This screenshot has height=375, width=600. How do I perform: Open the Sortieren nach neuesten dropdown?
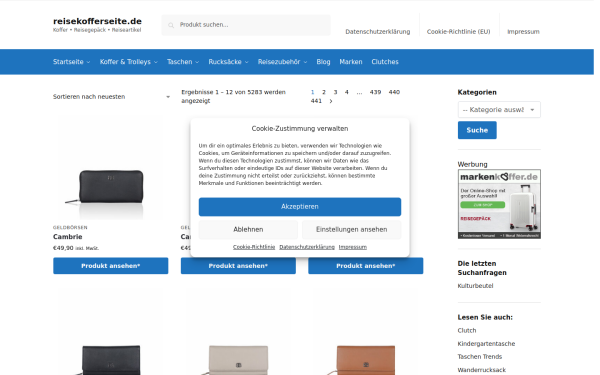pyautogui.click(x=111, y=97)
